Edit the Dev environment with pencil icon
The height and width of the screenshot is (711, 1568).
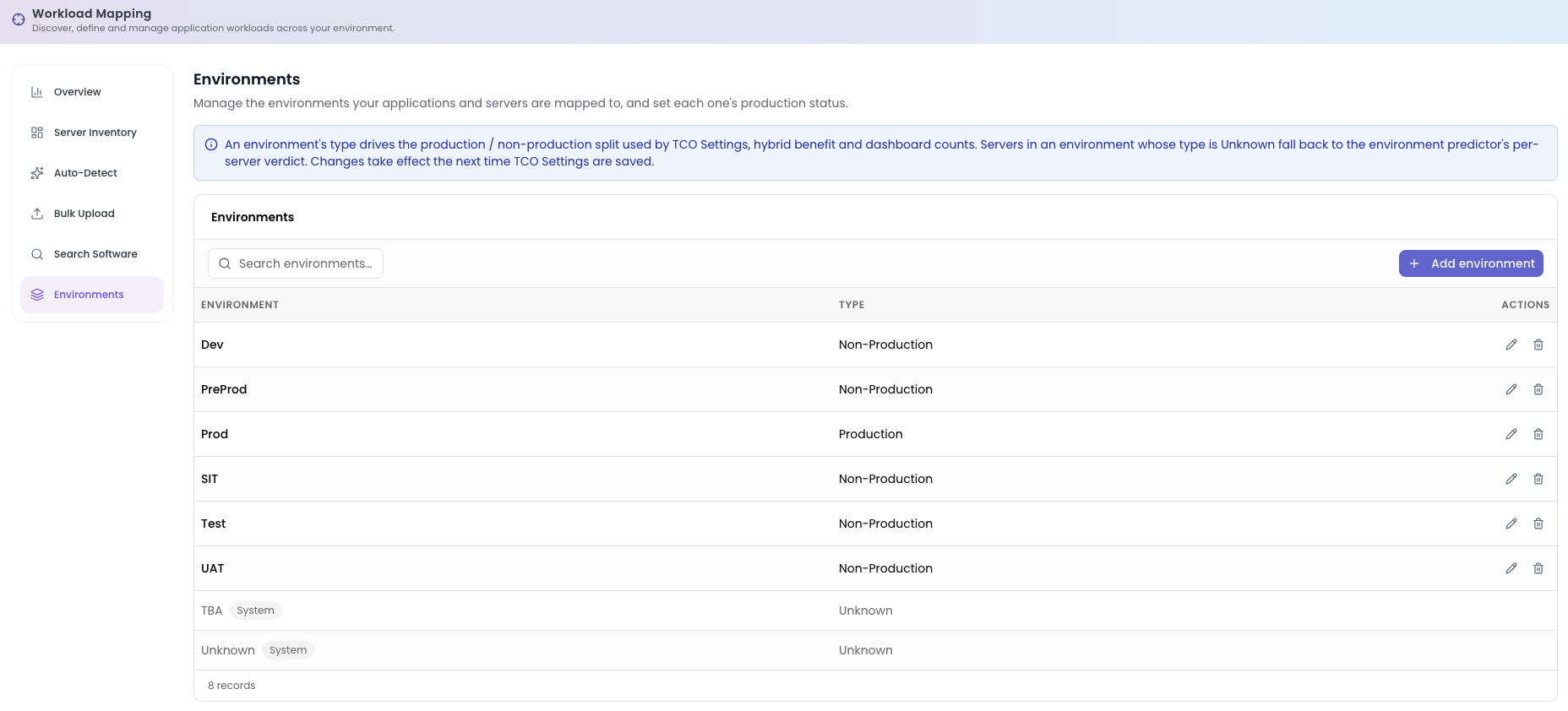[1511, 345]
